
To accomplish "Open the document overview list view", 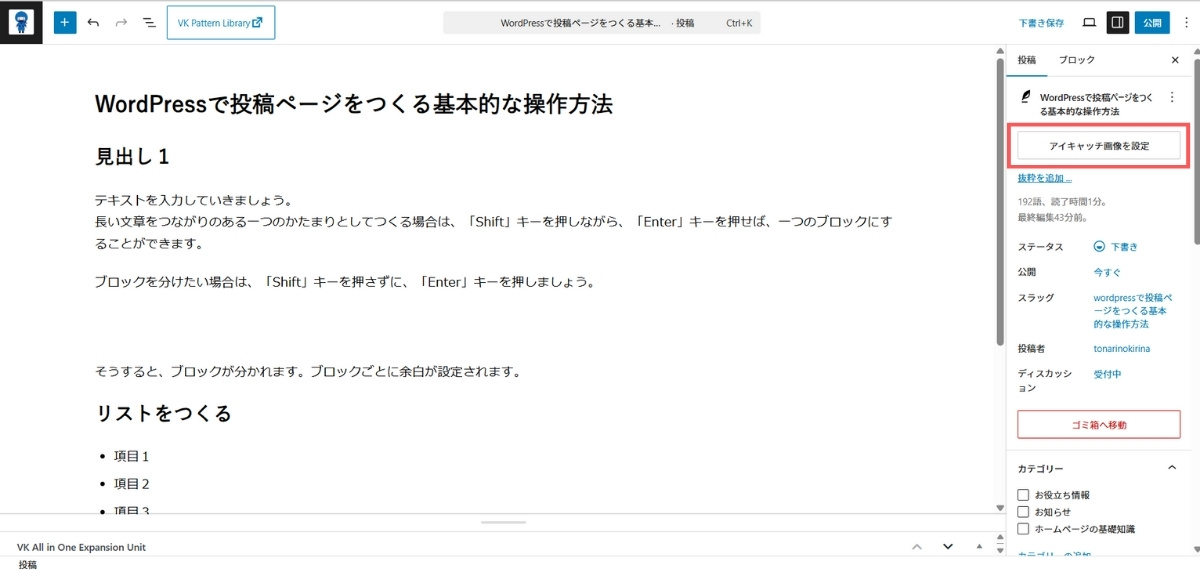I will [x=149, y=22].
